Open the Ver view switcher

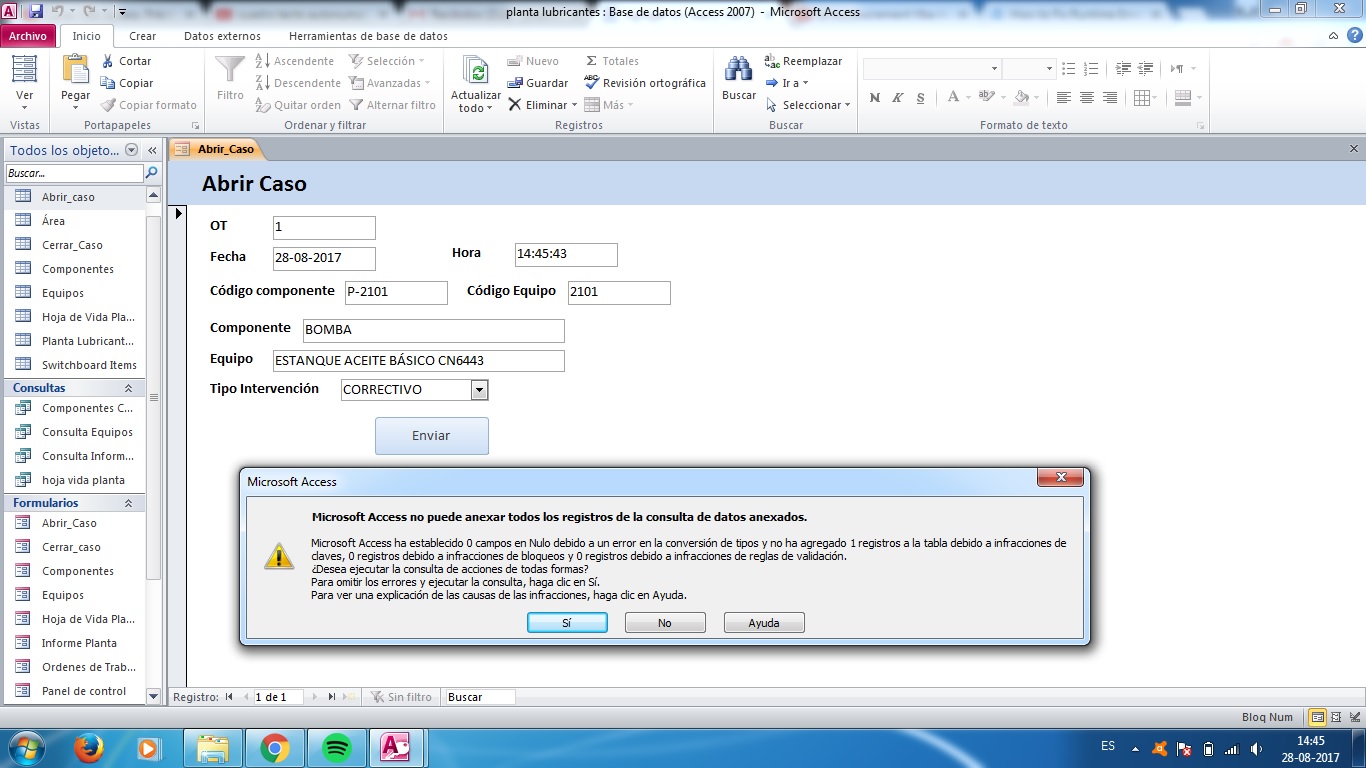[x=24, y=84]
